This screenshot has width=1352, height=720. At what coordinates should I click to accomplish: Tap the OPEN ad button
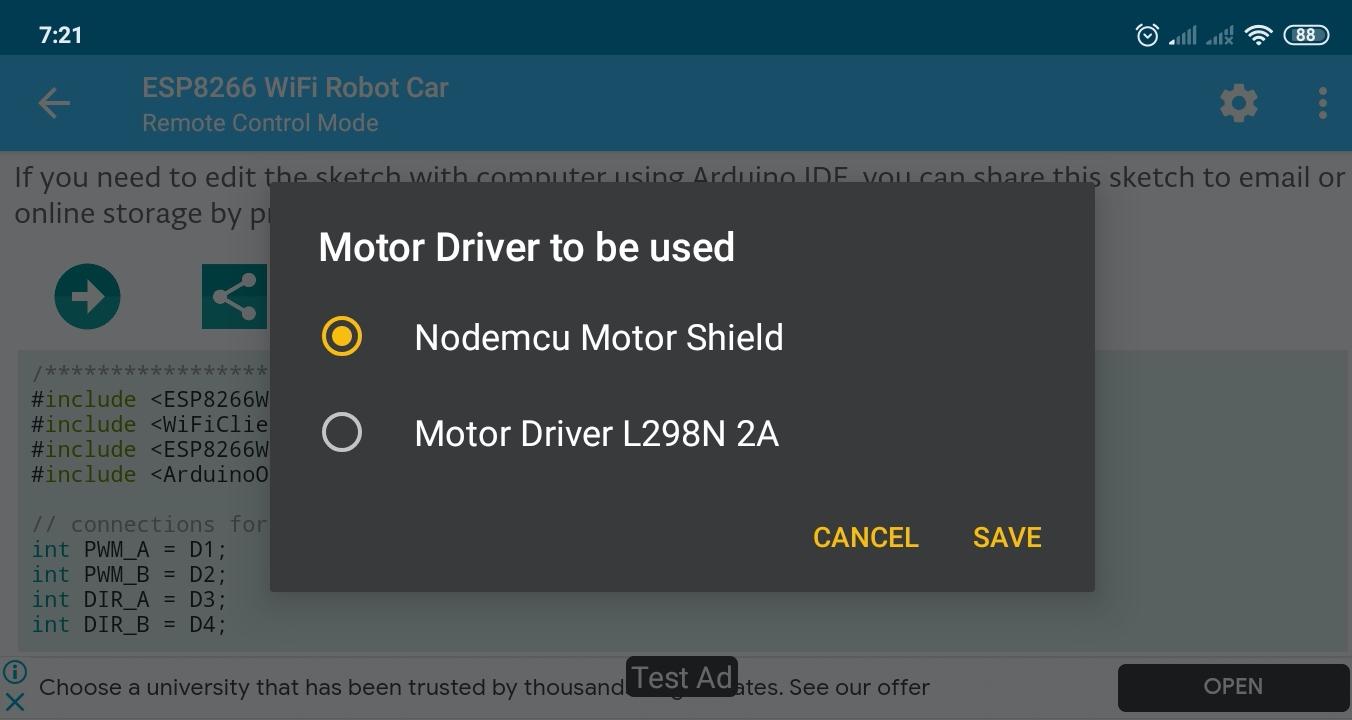(1233, 687)
